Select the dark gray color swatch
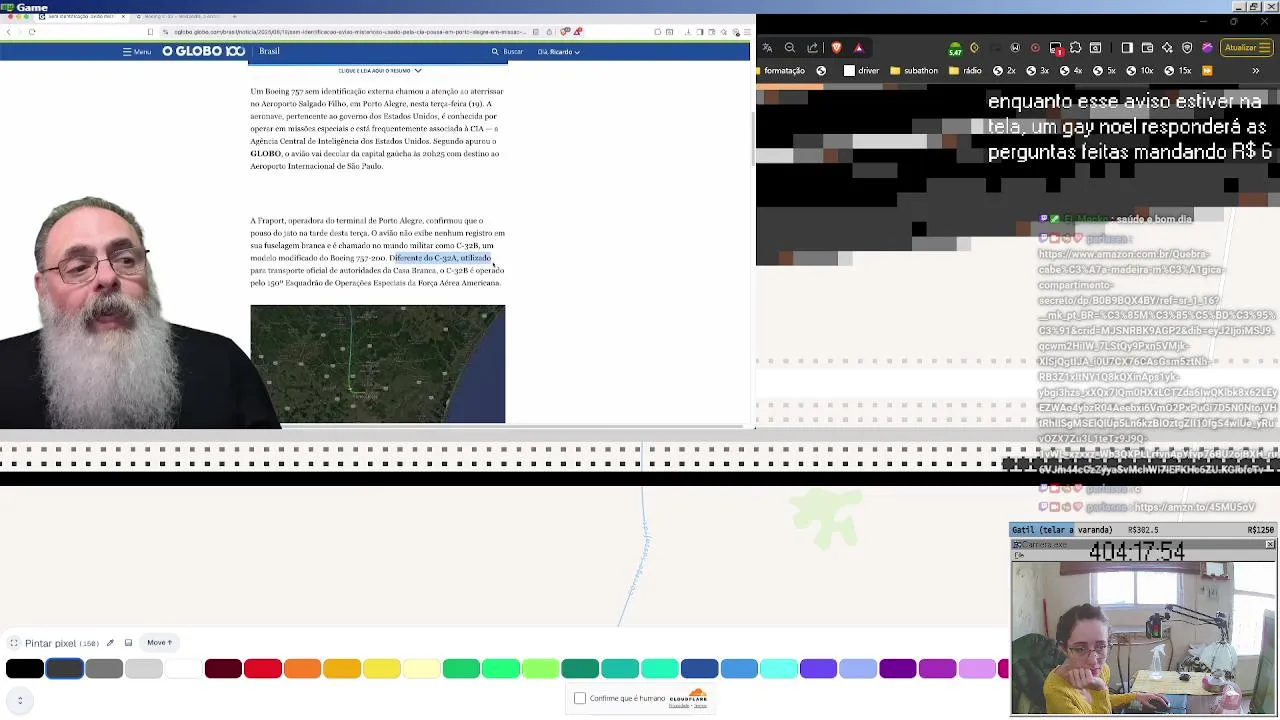 pos(65,669)
